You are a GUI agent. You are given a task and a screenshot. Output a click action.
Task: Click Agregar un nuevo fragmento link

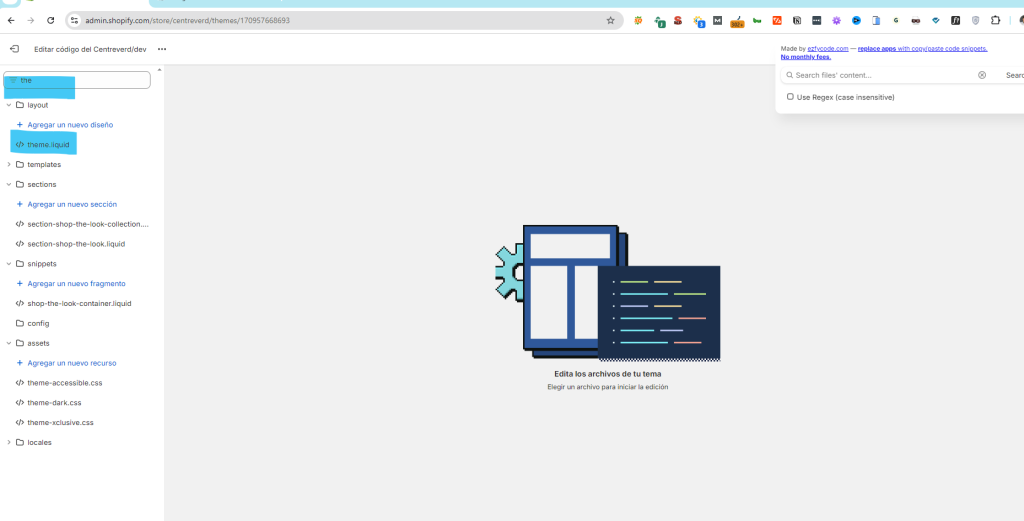(76, 284)
